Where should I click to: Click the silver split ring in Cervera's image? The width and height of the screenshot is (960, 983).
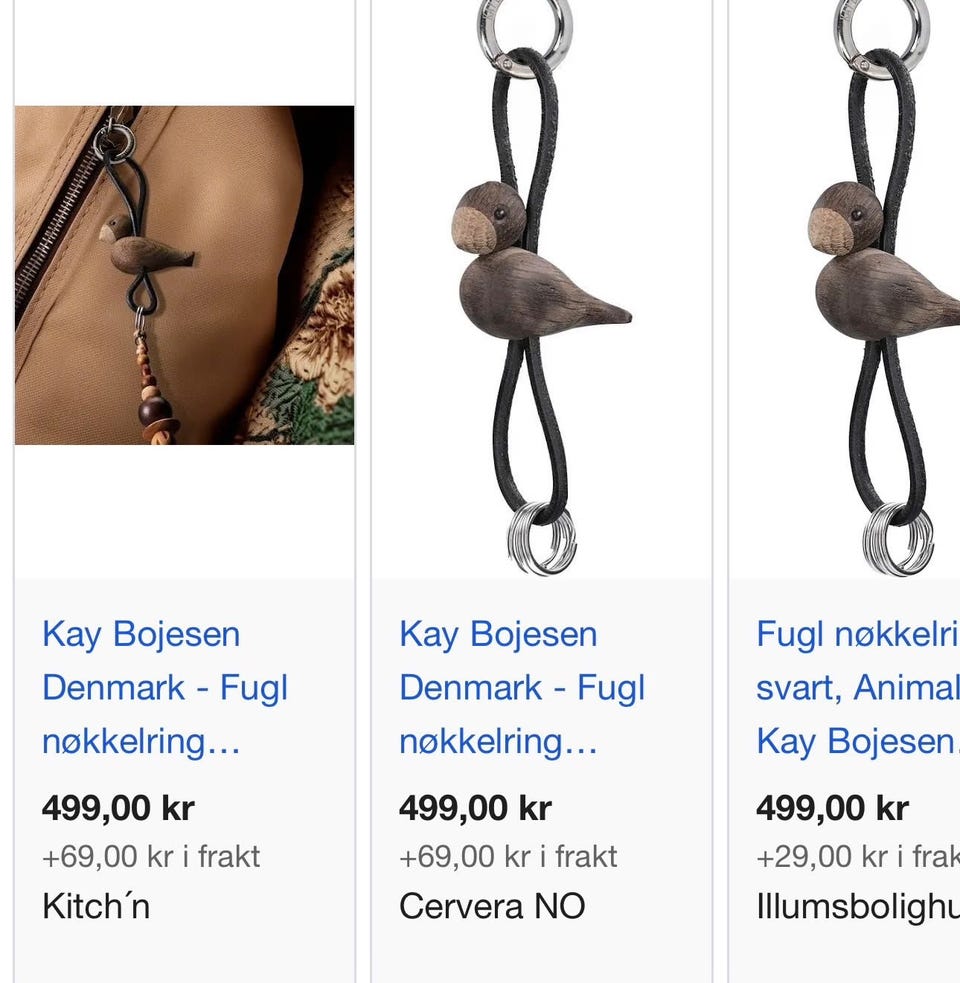tap(541, 539)
